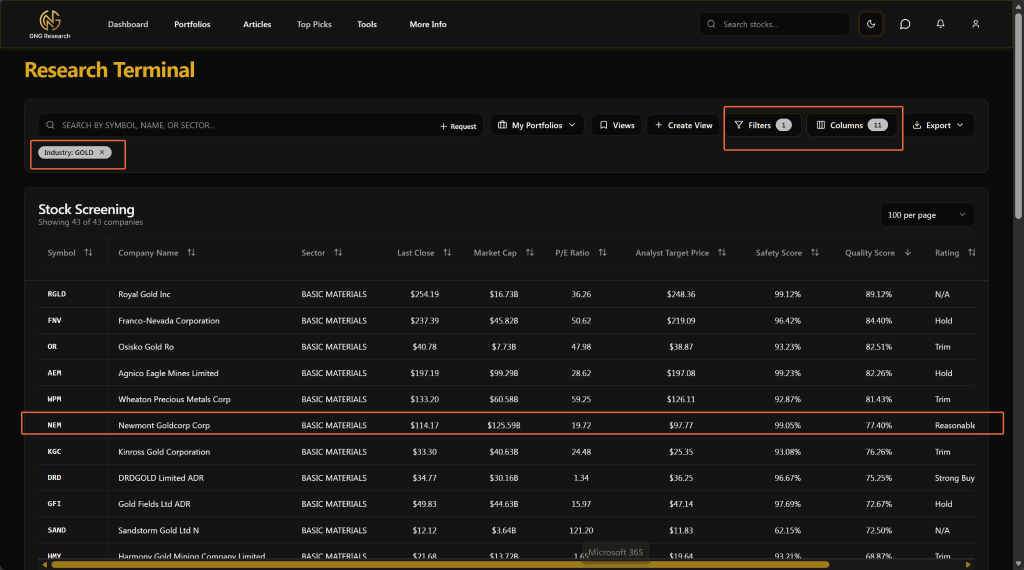Sort by P/E Ratio column arrows
Image resolution: width=1024 pixels, height=570 pixels.
pyautogui.click(x=602, y=253)
